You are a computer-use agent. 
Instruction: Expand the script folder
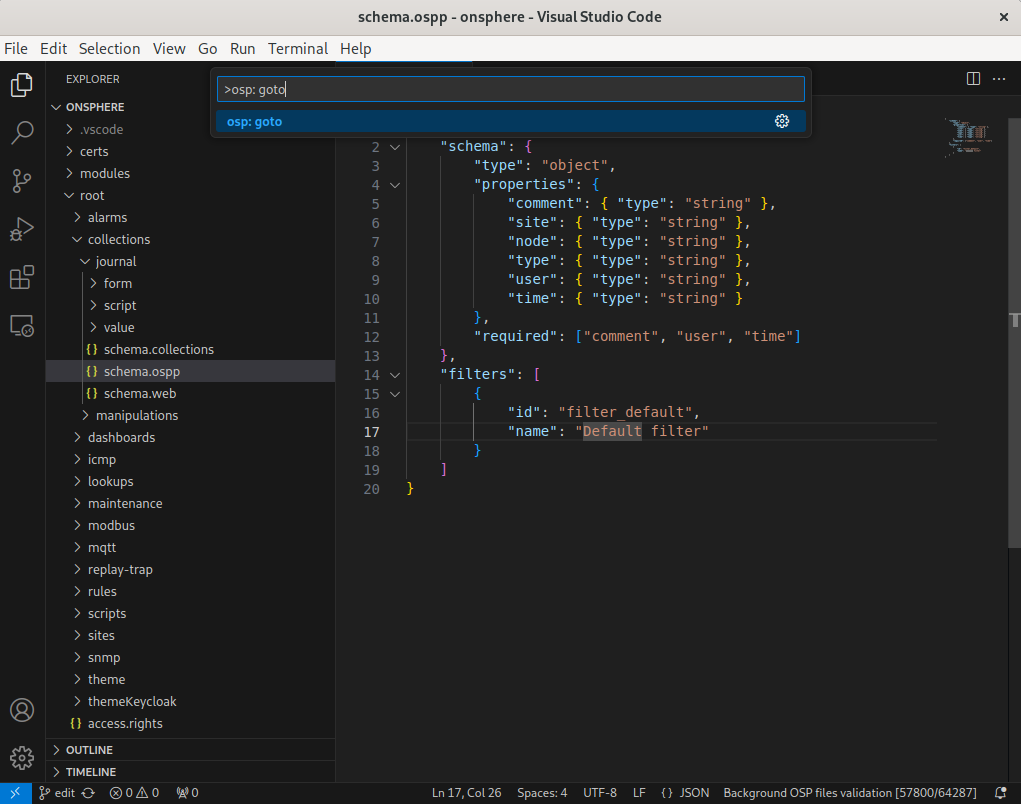click(191, 305)
